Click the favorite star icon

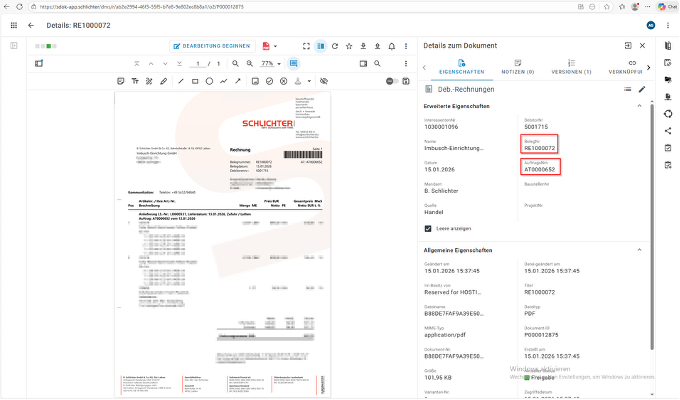pyautogui.click(x=349, y=46)
